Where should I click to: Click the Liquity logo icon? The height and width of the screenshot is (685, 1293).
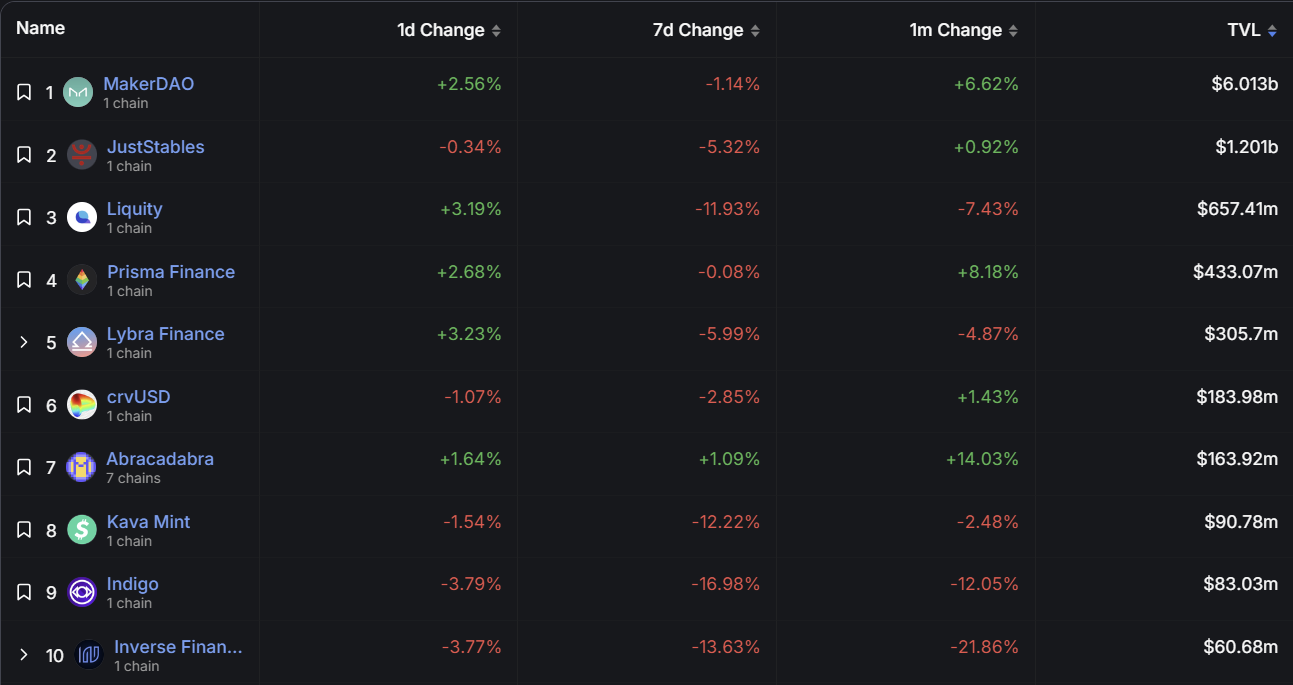[x=82, y=217]
